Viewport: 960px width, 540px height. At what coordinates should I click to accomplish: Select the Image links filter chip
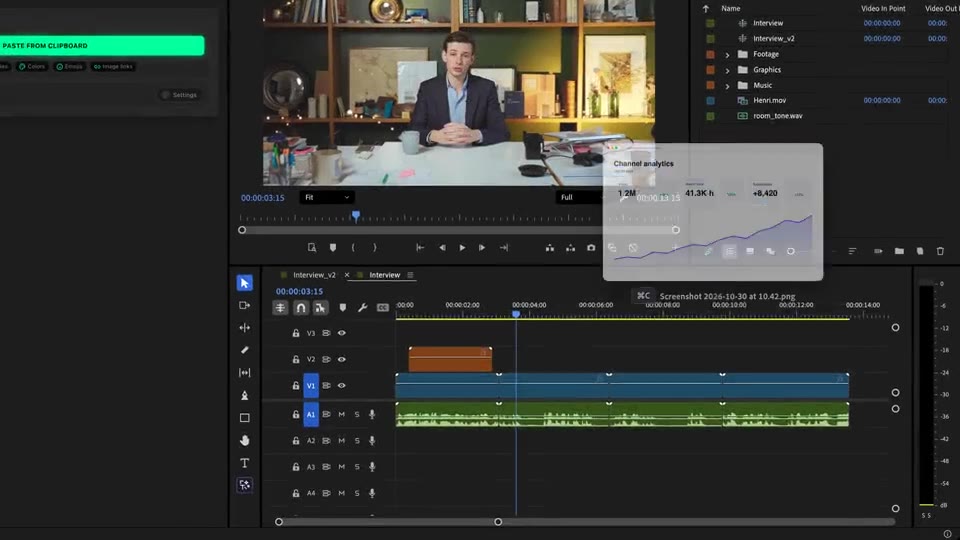[x=113, y=66]
